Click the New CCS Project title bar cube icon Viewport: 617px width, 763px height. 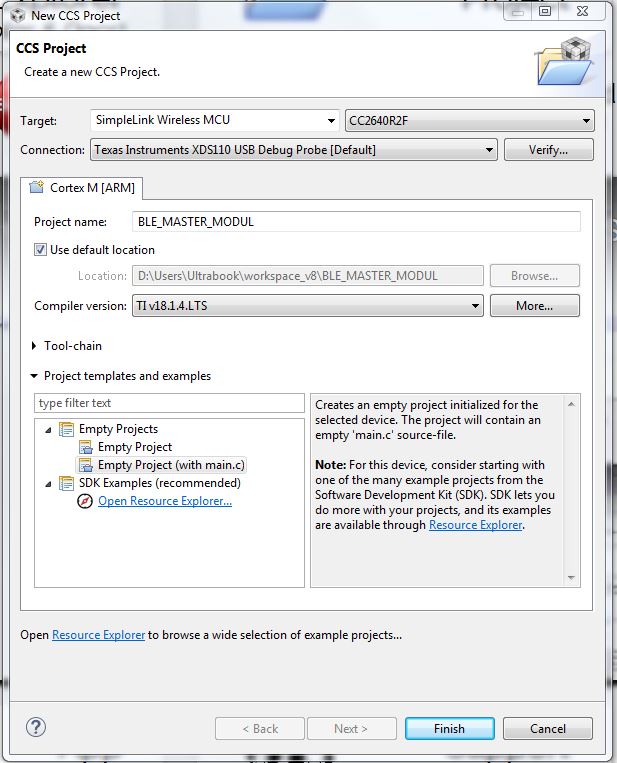tap(18, 16)
